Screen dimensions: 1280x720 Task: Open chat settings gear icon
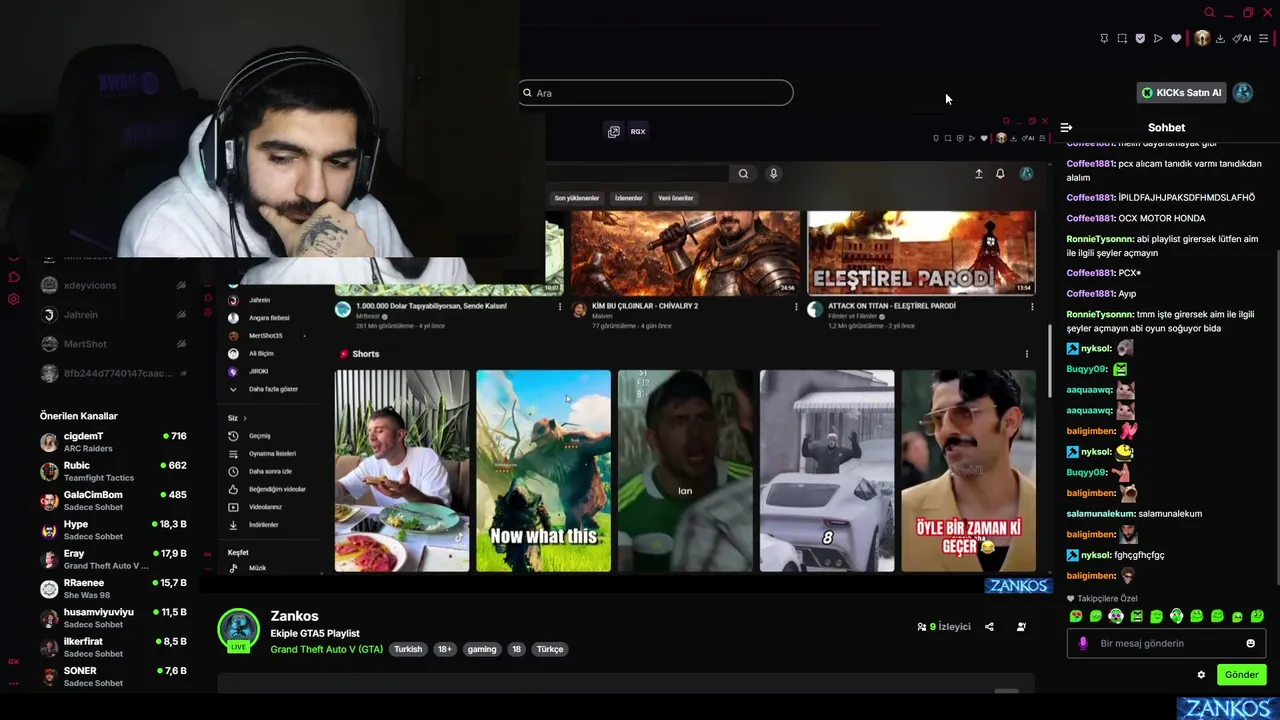pyautogui.click(x=1201, y=675)
